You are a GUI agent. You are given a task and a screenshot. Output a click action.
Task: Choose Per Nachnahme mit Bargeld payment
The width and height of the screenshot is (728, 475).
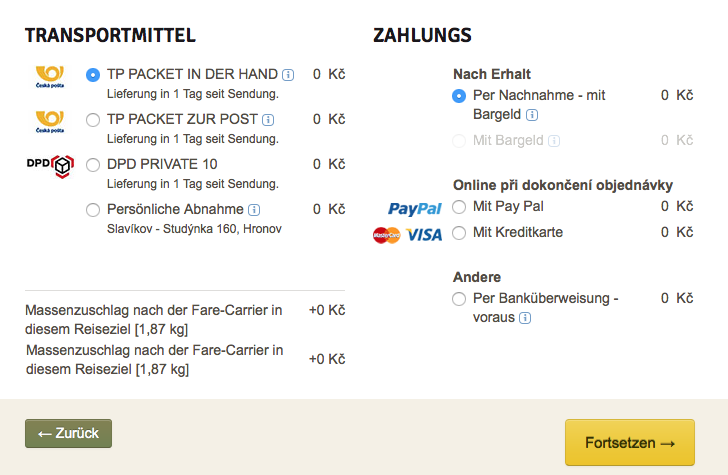pos(459,96)
